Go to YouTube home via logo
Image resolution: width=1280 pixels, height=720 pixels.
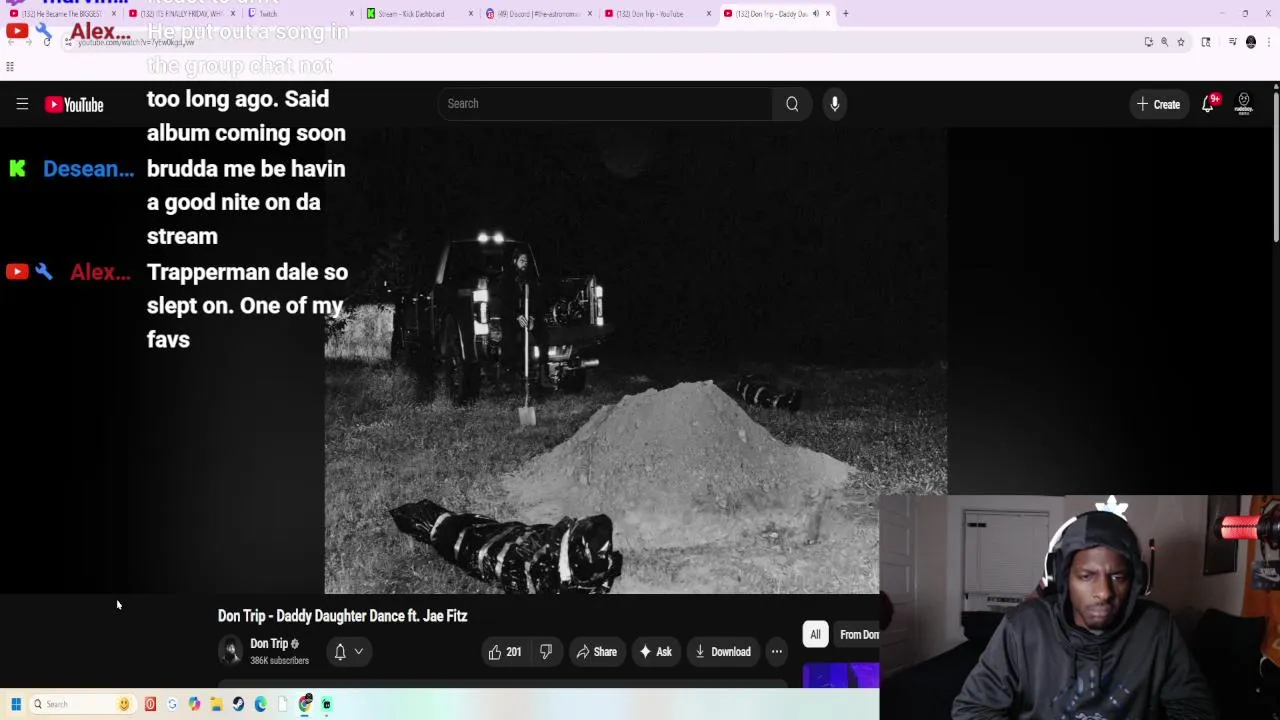point(74,104)
